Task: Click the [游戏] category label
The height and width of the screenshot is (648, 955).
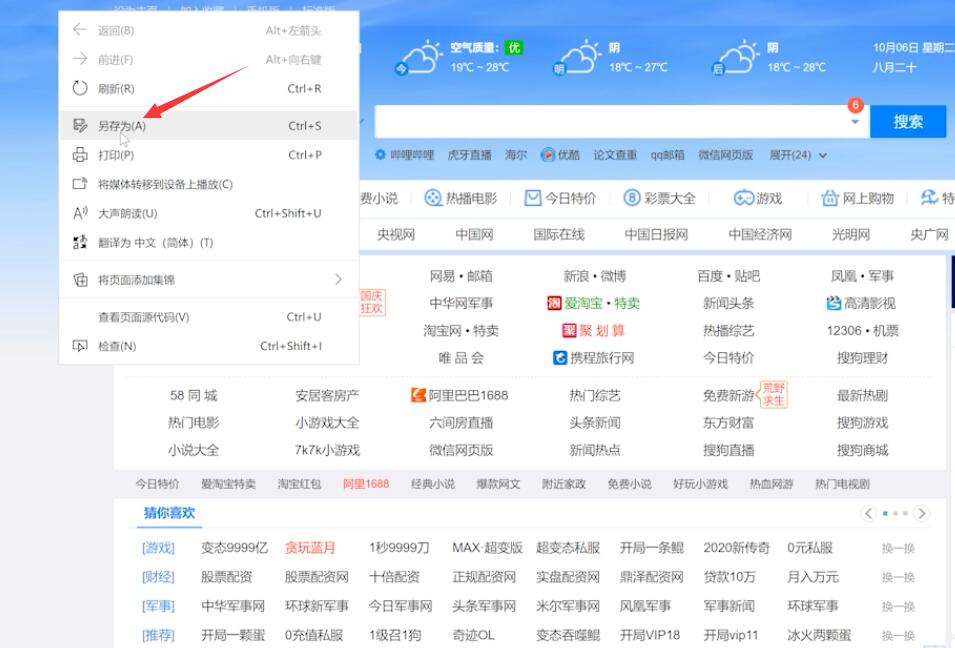Action: point(158,548)
